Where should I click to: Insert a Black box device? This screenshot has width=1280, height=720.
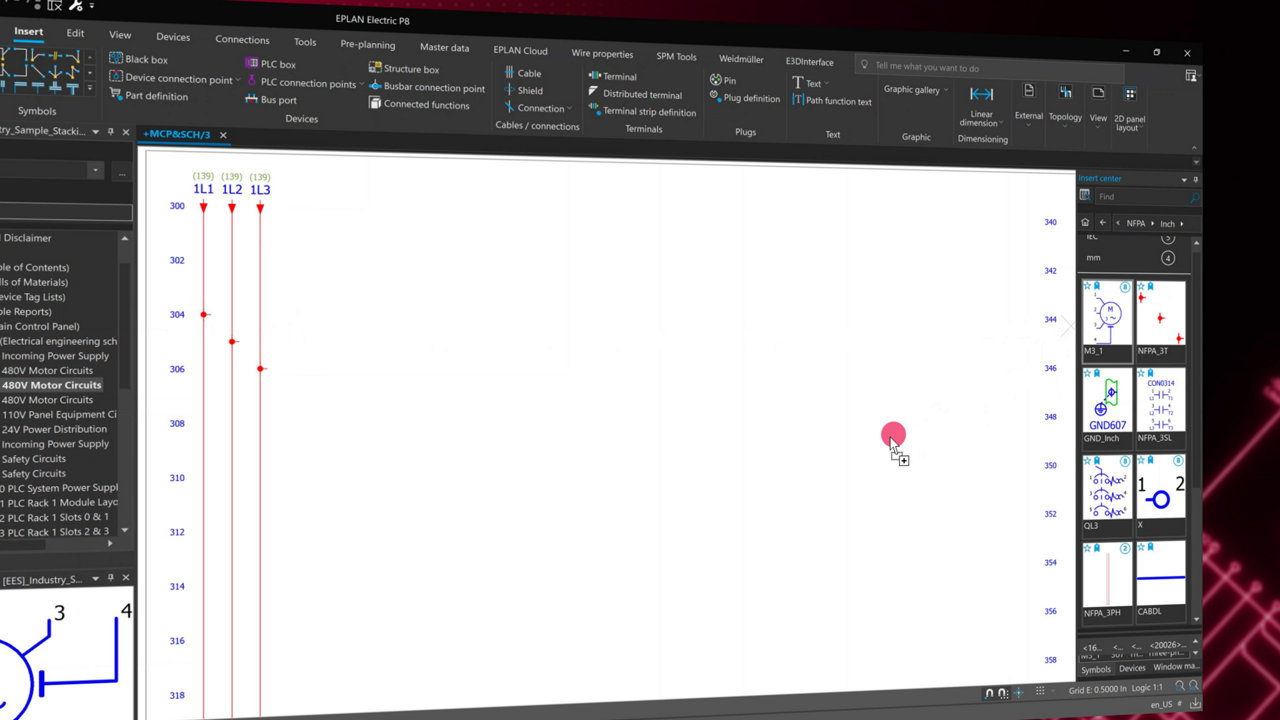point(139,59)
